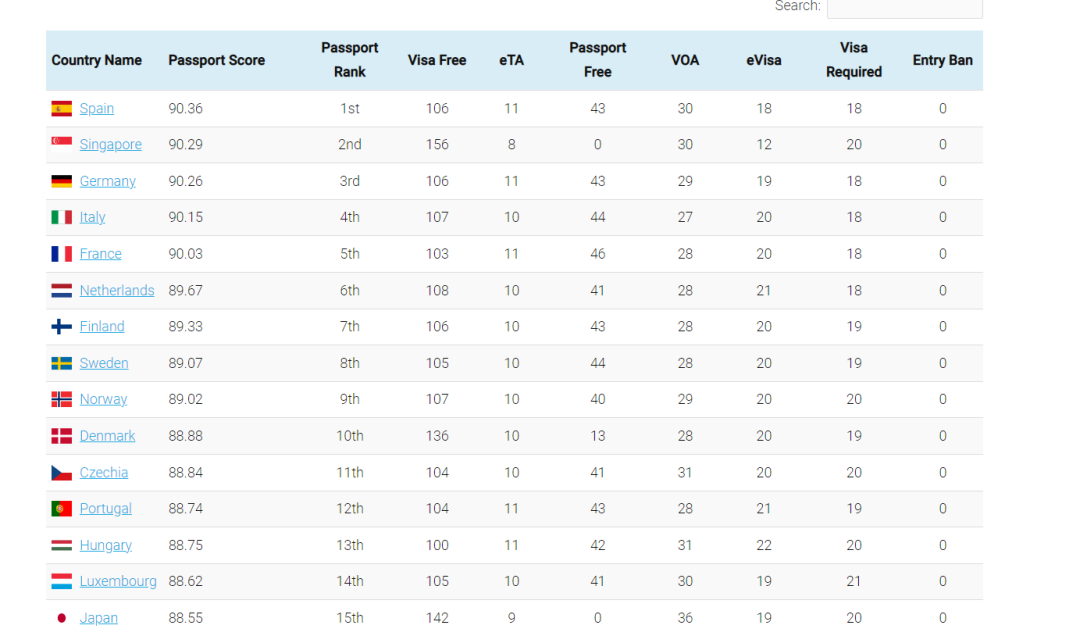The width and height of the screenshot is (1080, 636).
Task: Select Spain's passport score 90.36
Action: point(185,109)
